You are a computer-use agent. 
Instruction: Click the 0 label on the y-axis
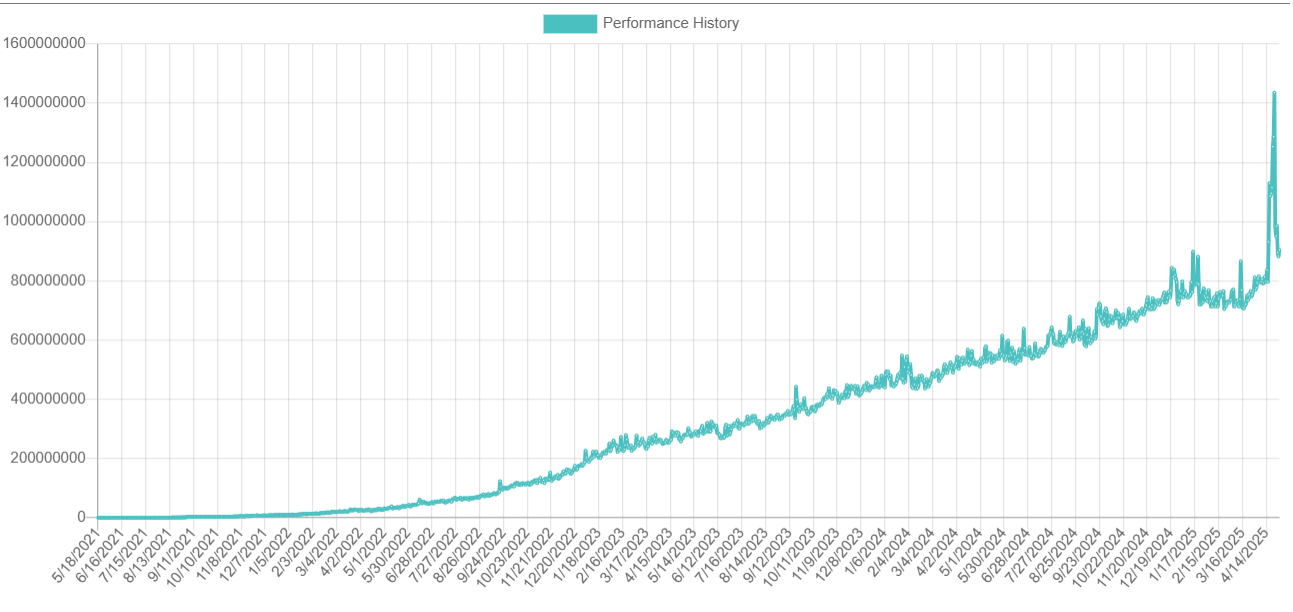(82, 518)
